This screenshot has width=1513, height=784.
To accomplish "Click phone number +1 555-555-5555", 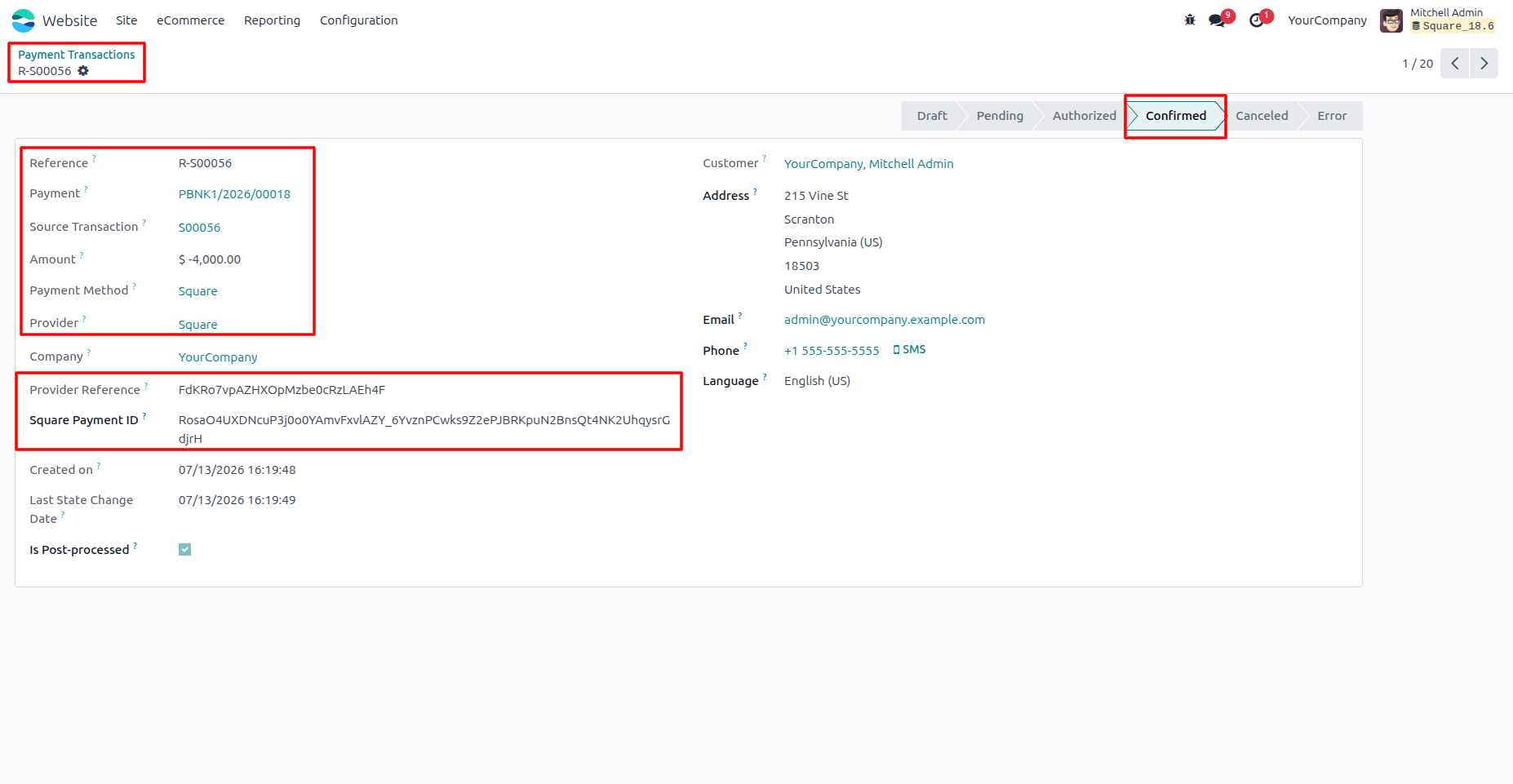I will tap(832, 351).
